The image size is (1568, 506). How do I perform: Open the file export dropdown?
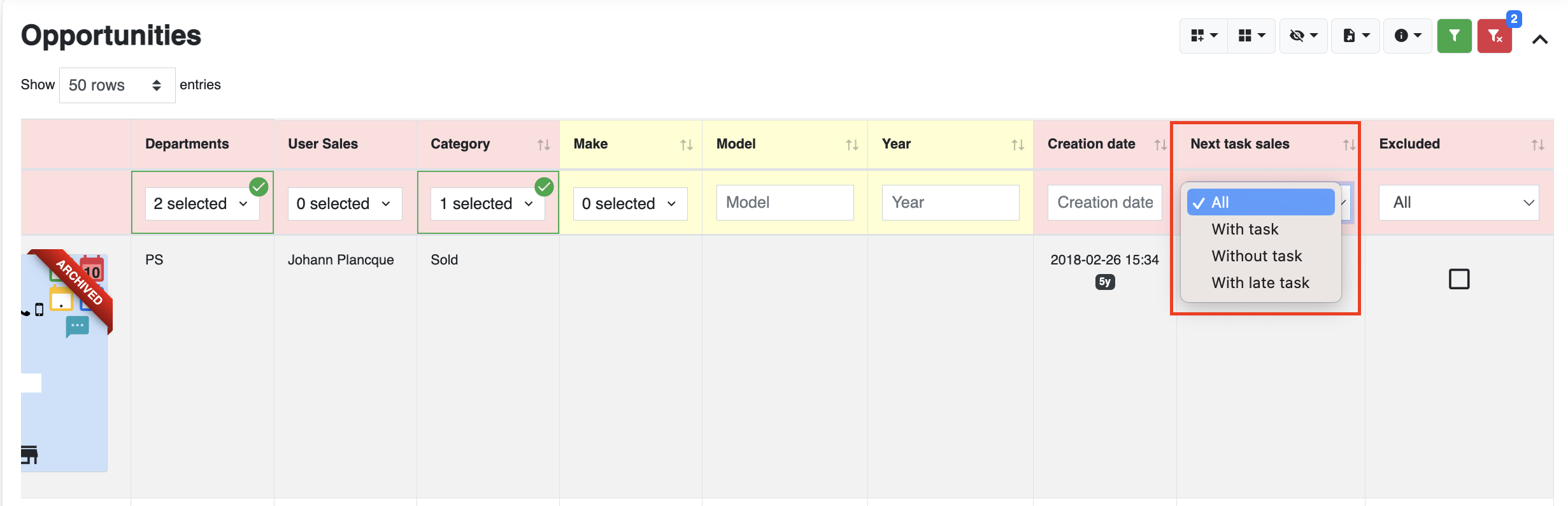pos(1355,36)
